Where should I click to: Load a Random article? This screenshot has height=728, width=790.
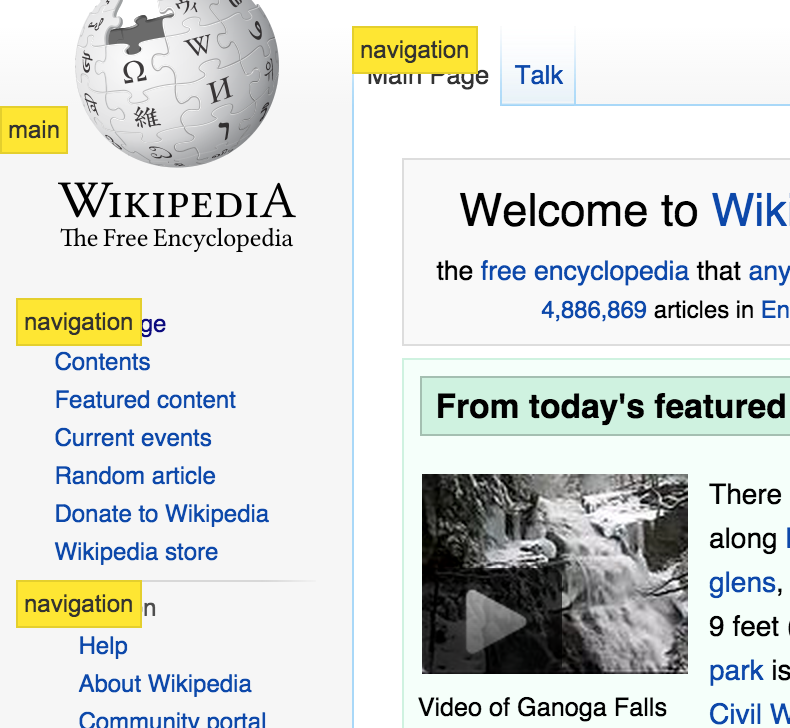pyautogui.click(x=135, y=476)
